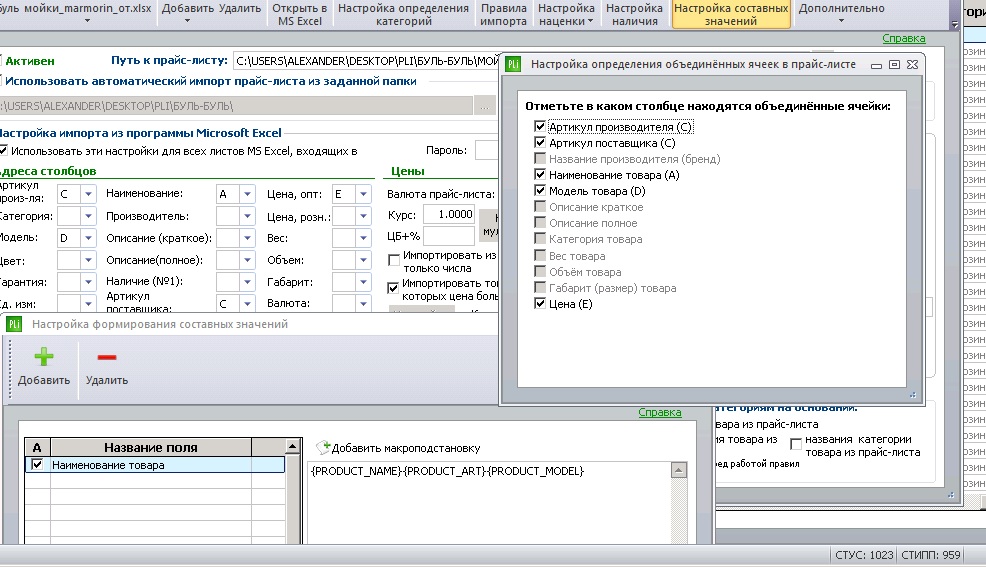Screen dimensions: 986x567
Task: Click the red minus Удалить icon
Action: click(x=106, y=358)
